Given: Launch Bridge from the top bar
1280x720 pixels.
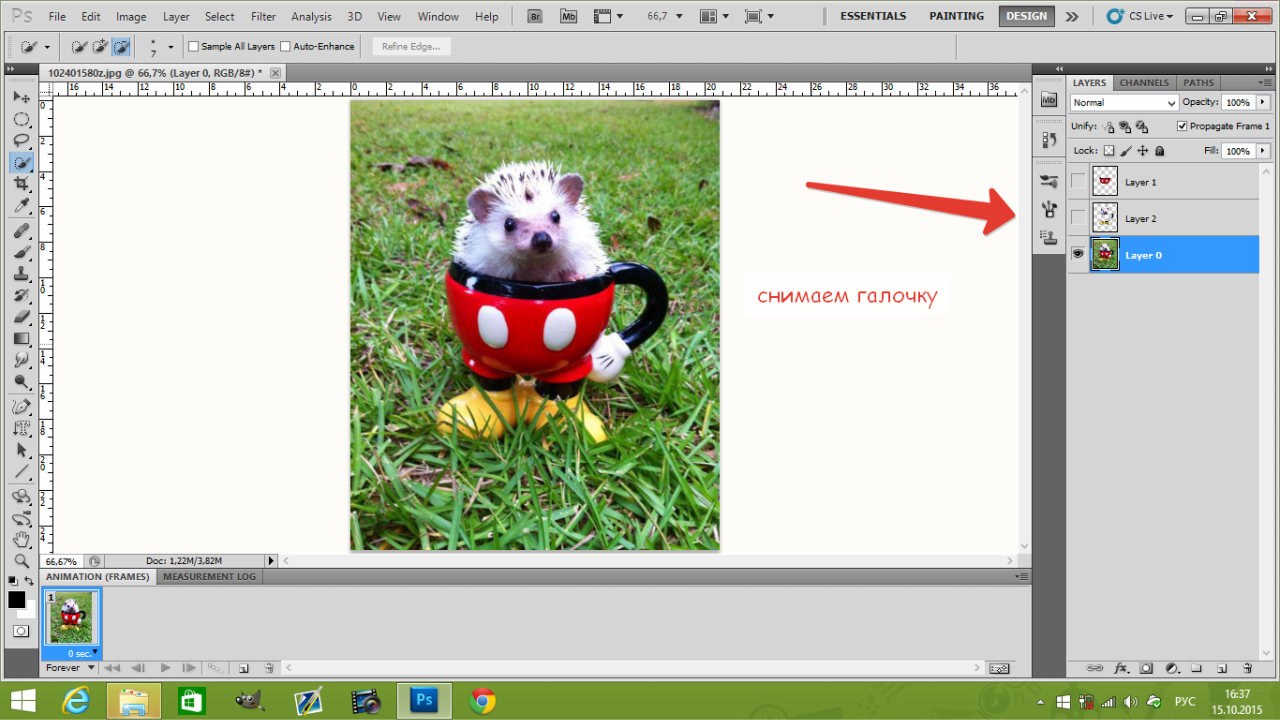Looking at the screenshot, I should (535, 17).
